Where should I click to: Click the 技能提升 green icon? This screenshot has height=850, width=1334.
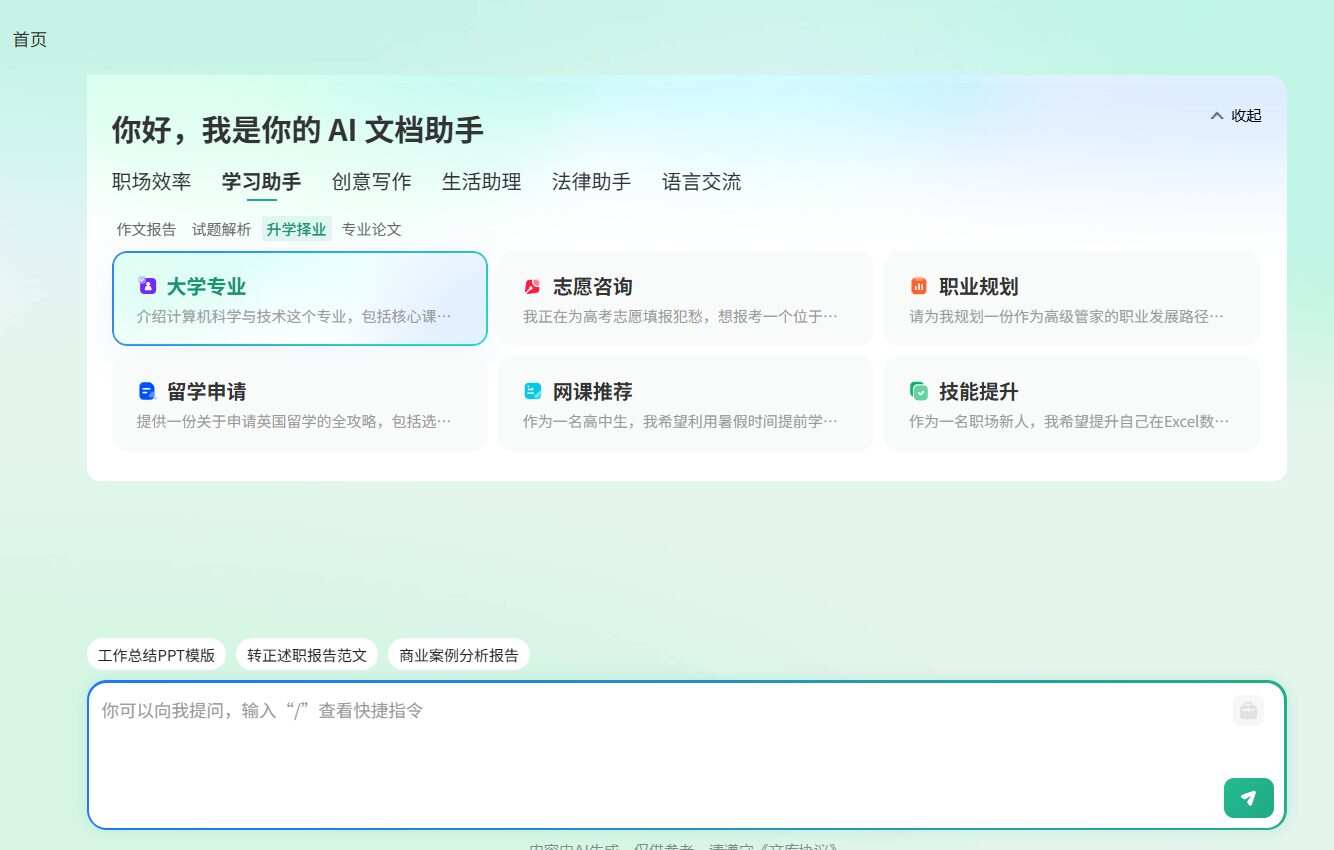pyautogui.click(x=919, y=391)
